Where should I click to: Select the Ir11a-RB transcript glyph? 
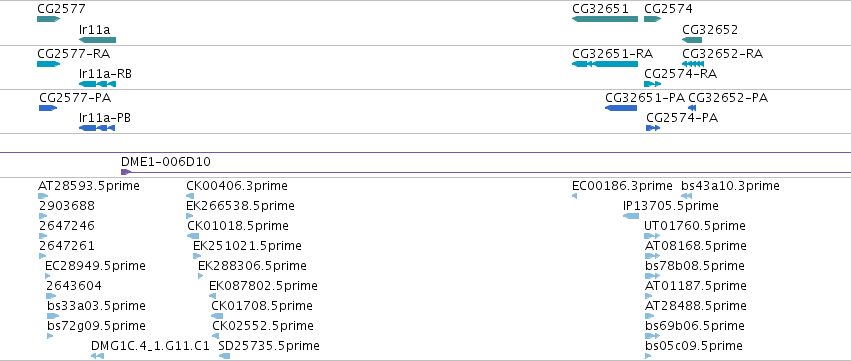click(x=97, y=84)
